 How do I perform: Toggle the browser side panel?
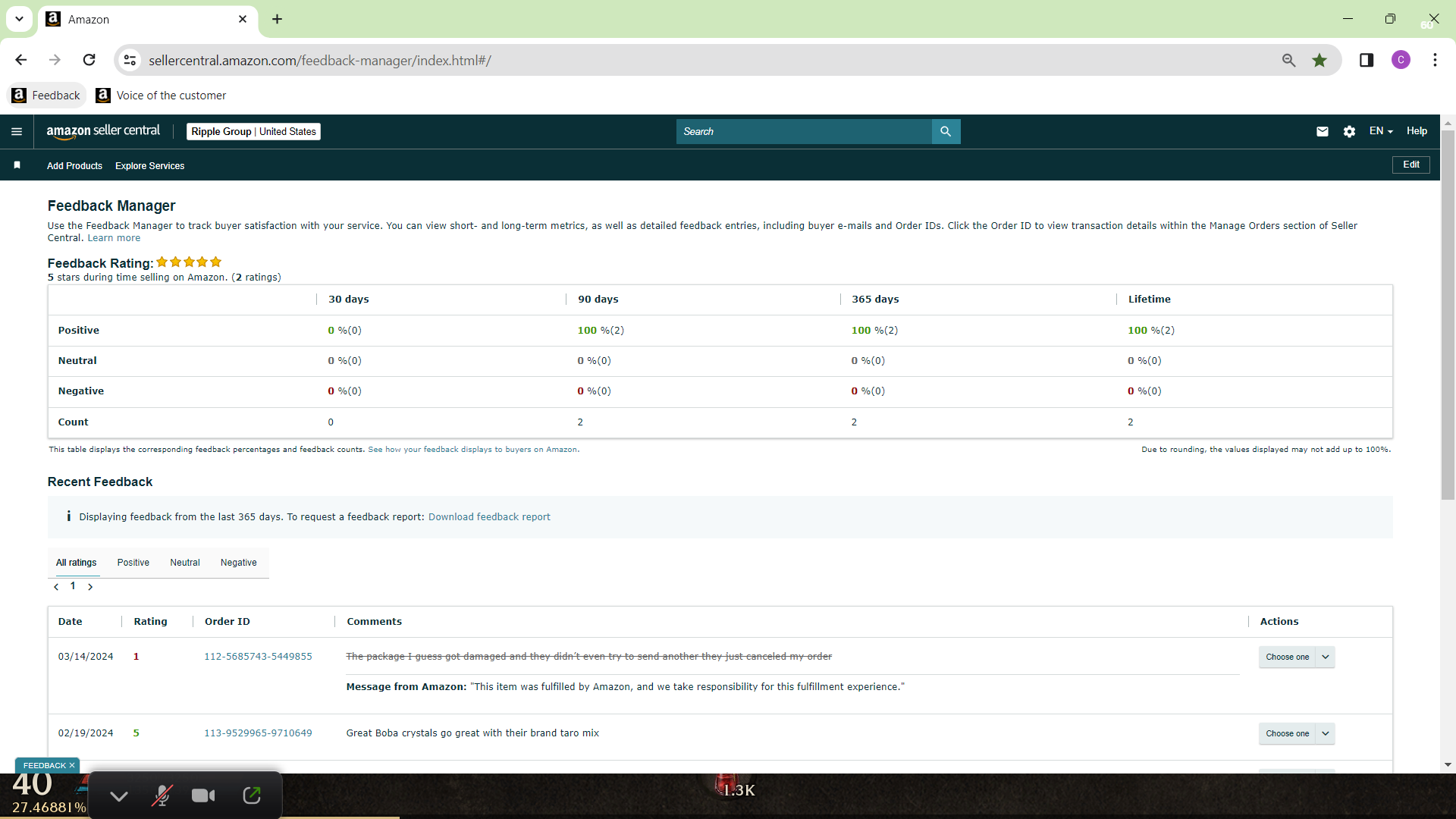click(1367, 60)
